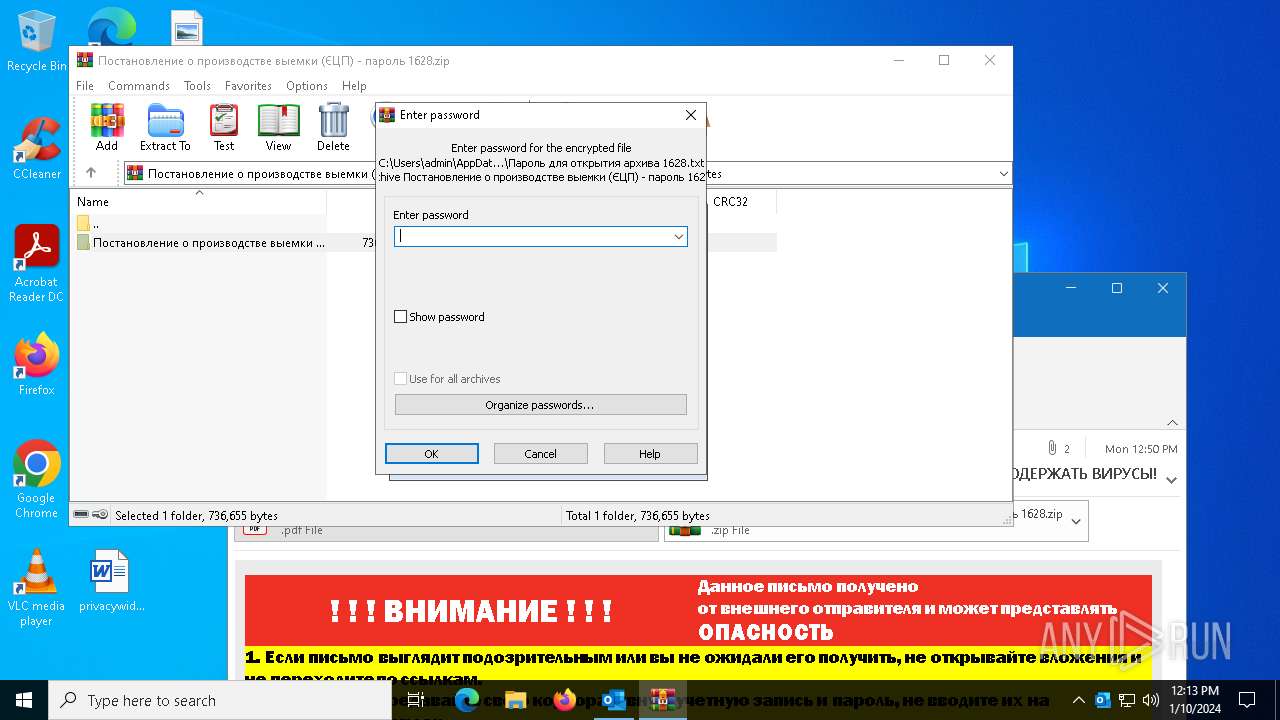
Task: Click the Firefox taskbar icon
Action: pos(564,700)
